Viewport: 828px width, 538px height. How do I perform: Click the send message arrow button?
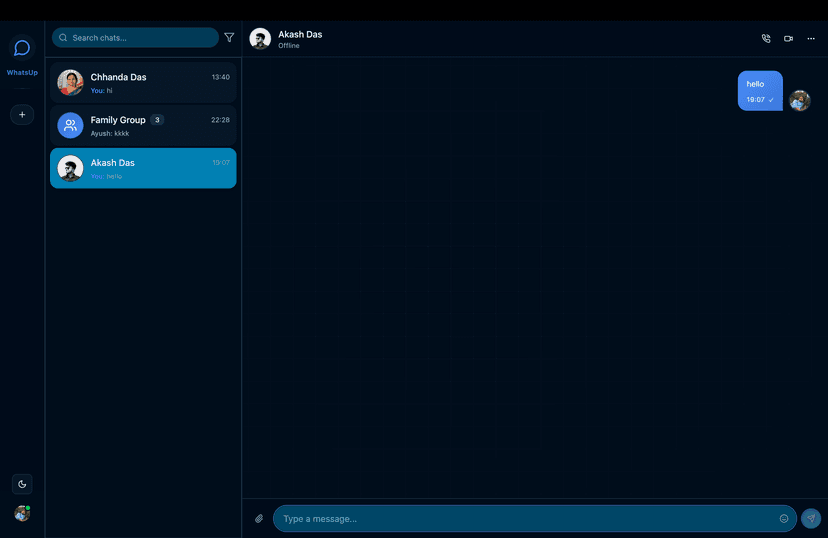click(811, 518)
